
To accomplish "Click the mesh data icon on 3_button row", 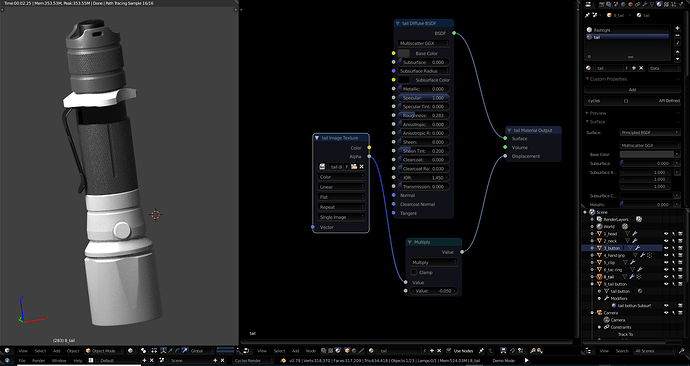I will click(x=630, y=248).
